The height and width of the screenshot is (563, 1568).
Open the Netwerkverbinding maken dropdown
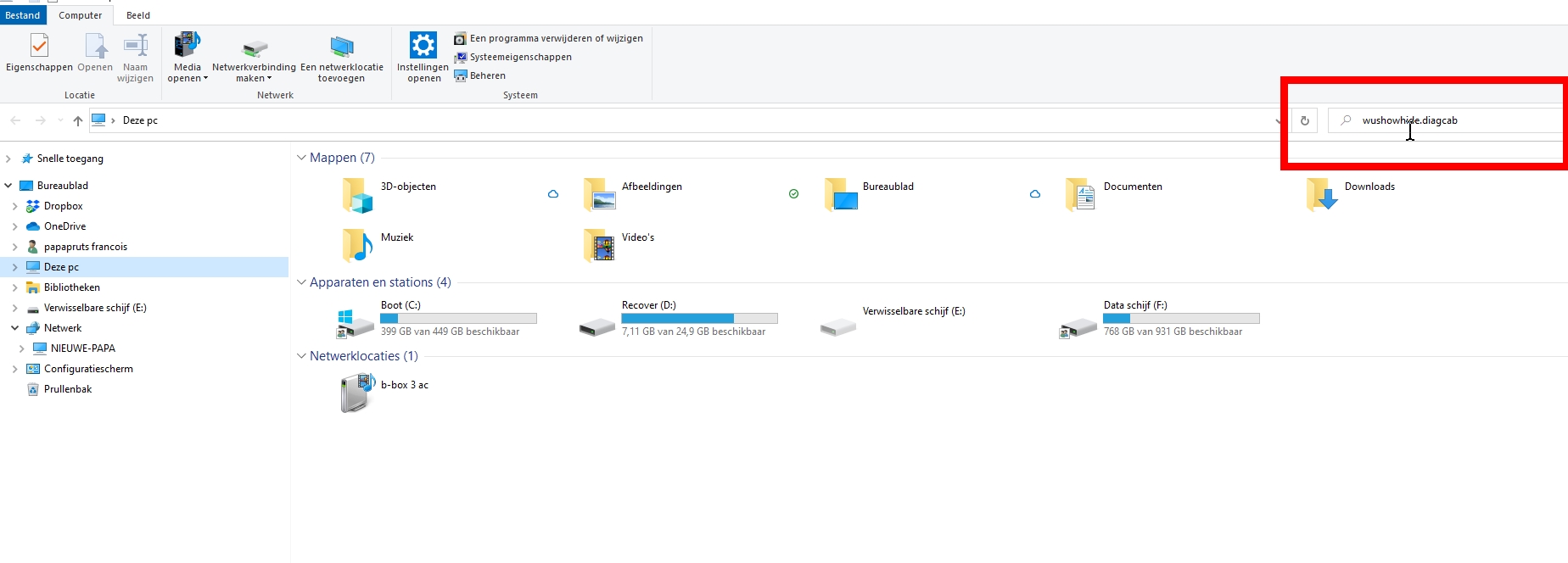pyautogui.click(x=254, y=73)
